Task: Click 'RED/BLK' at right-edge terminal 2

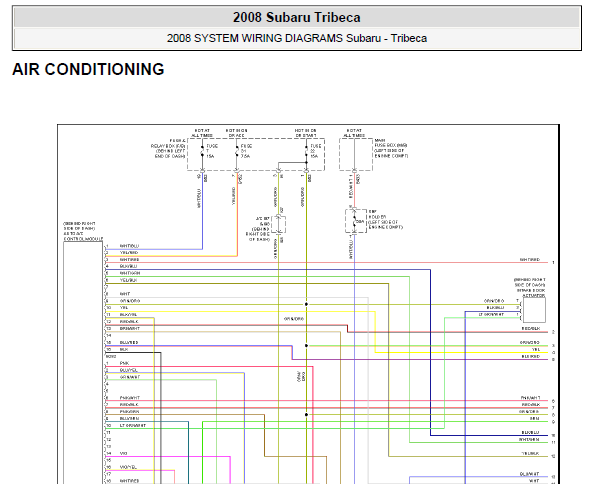Action: (531, 329)
